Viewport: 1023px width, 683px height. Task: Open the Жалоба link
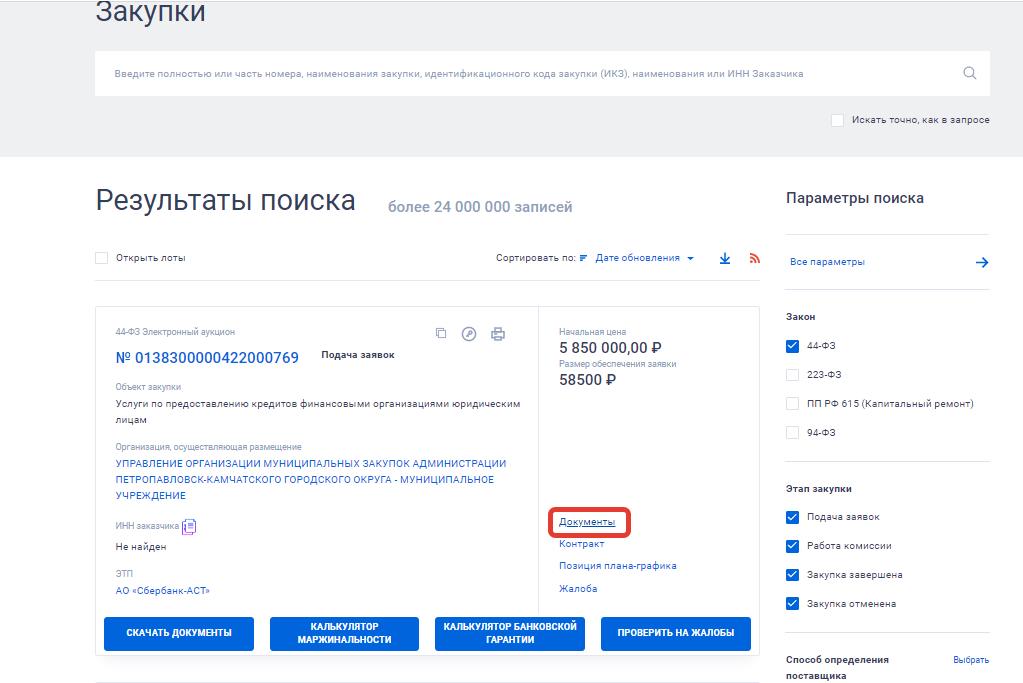[x=578, y=588]
